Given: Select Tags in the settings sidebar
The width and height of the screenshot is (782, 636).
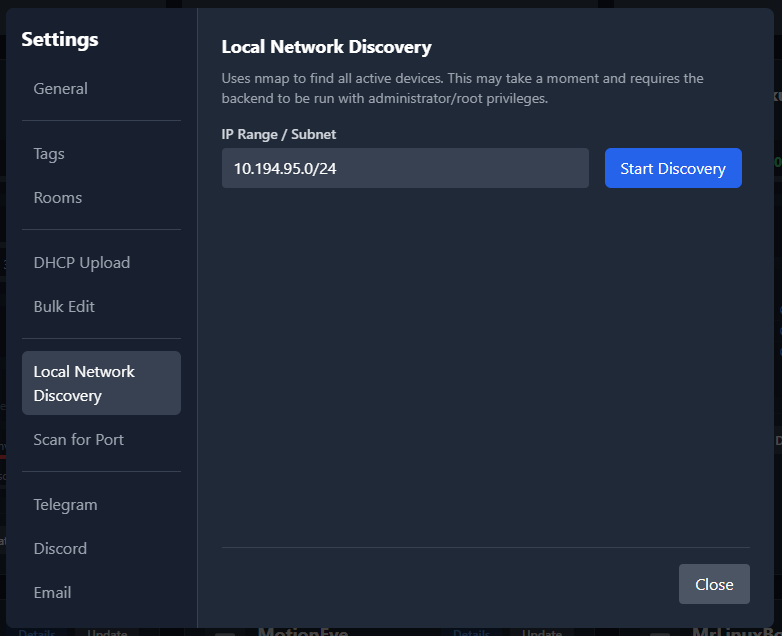Looking at the screenshot, I should click(49, 154).
